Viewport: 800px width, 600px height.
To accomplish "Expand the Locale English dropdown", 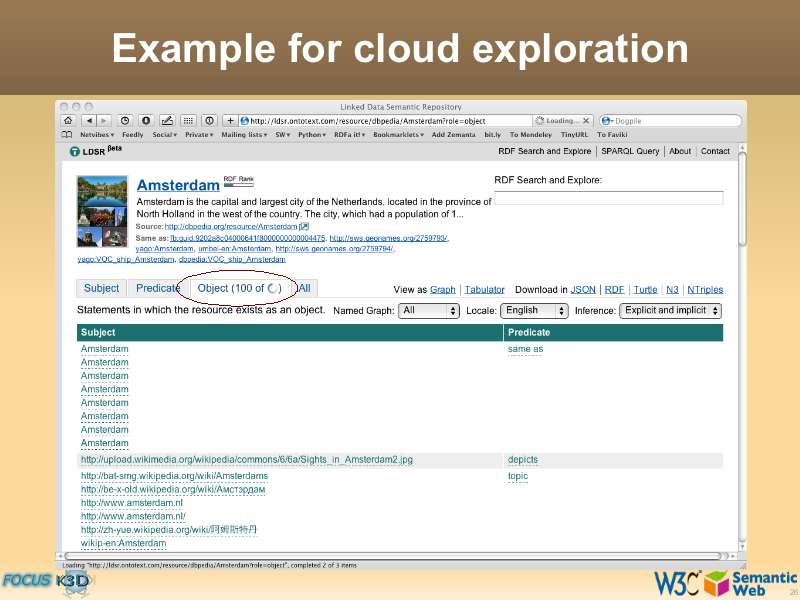I will pos(534,311).
